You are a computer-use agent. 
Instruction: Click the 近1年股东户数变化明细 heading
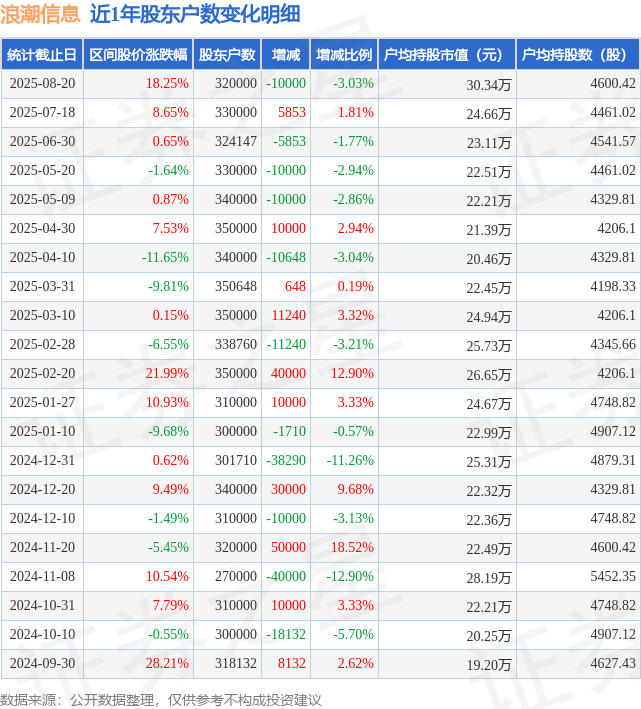(x=195, y=14)
